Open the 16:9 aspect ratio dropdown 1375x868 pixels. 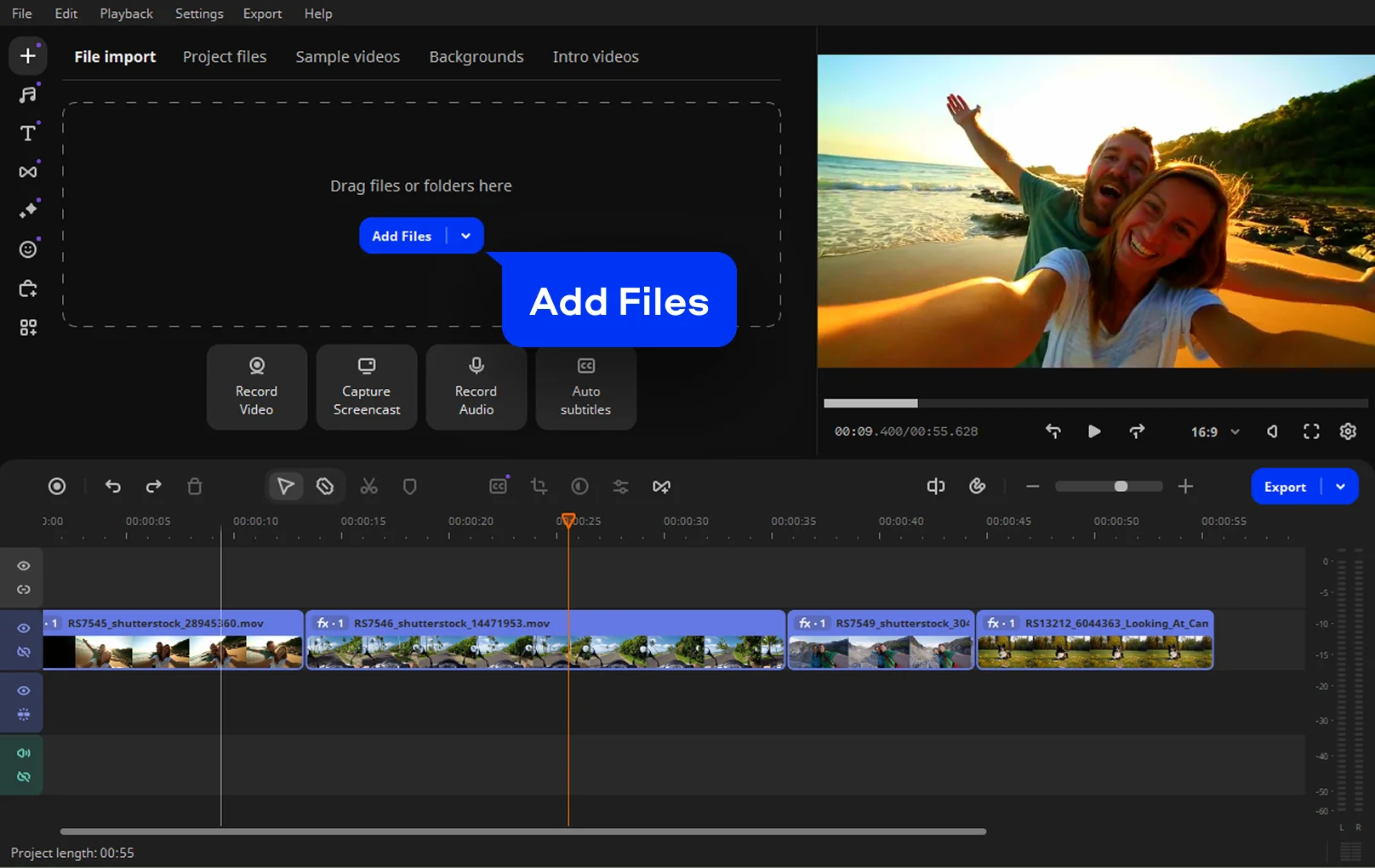(x=1215, y=432)
